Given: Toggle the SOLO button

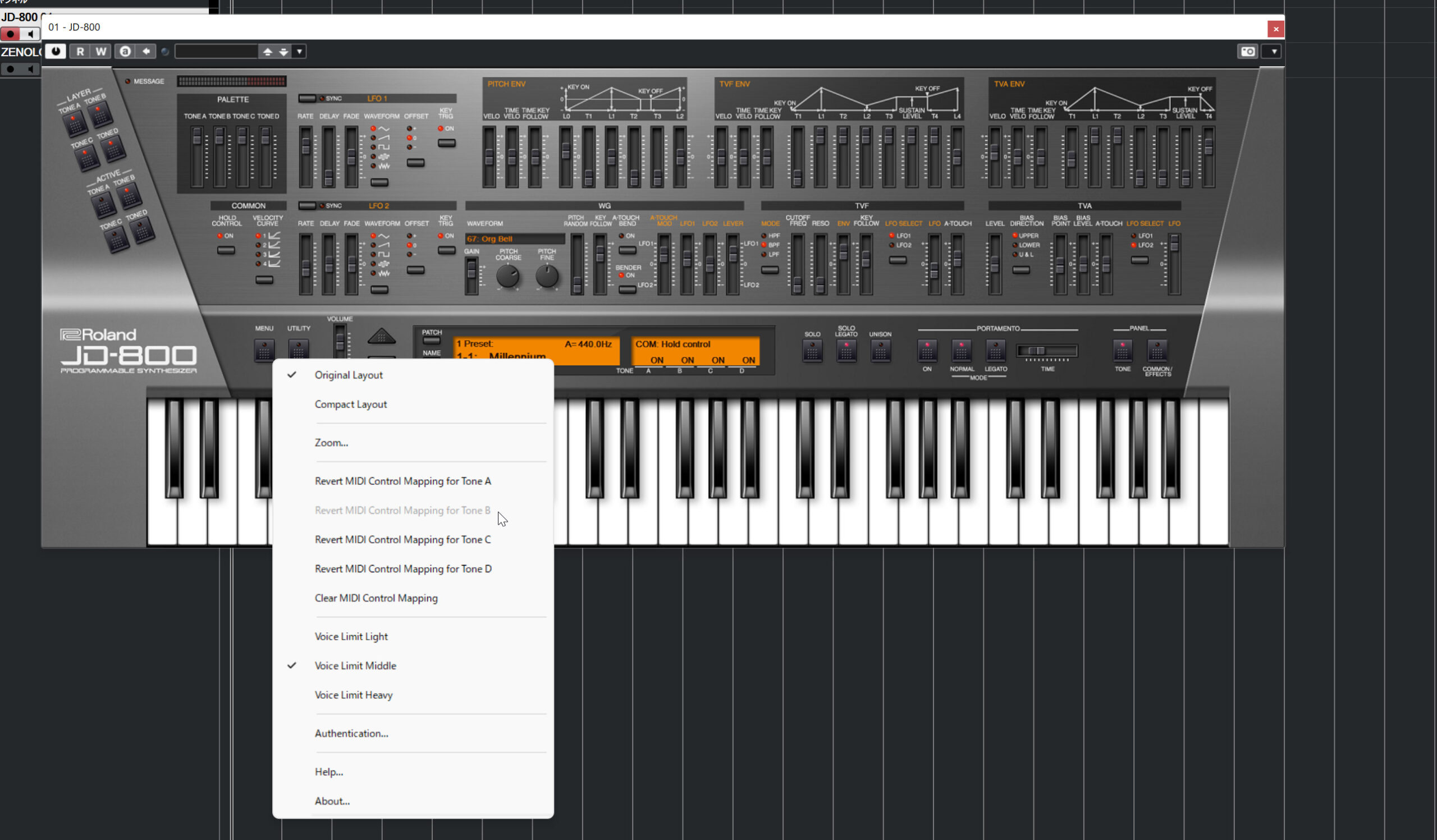Looking at the screenshot, I should 812,351.
